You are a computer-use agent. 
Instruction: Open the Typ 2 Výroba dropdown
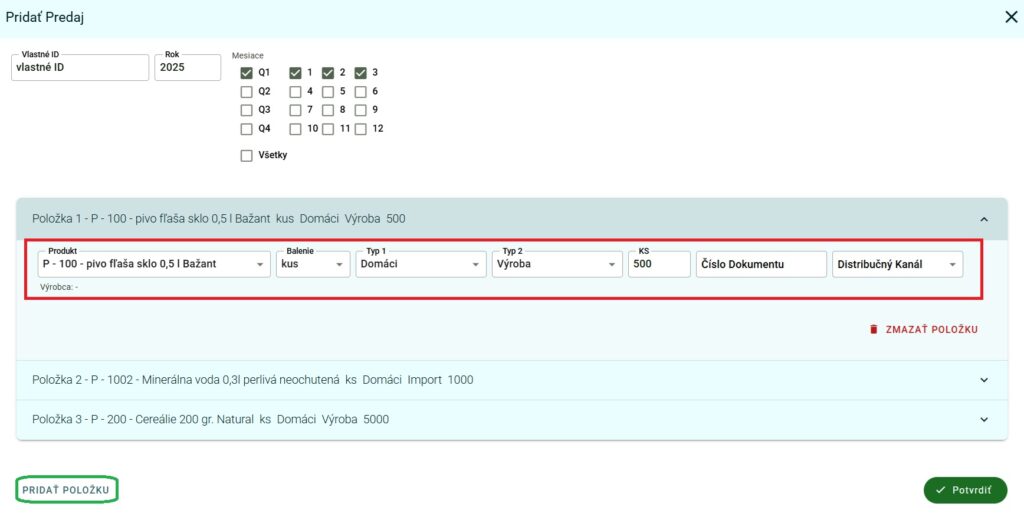point(556,265)
